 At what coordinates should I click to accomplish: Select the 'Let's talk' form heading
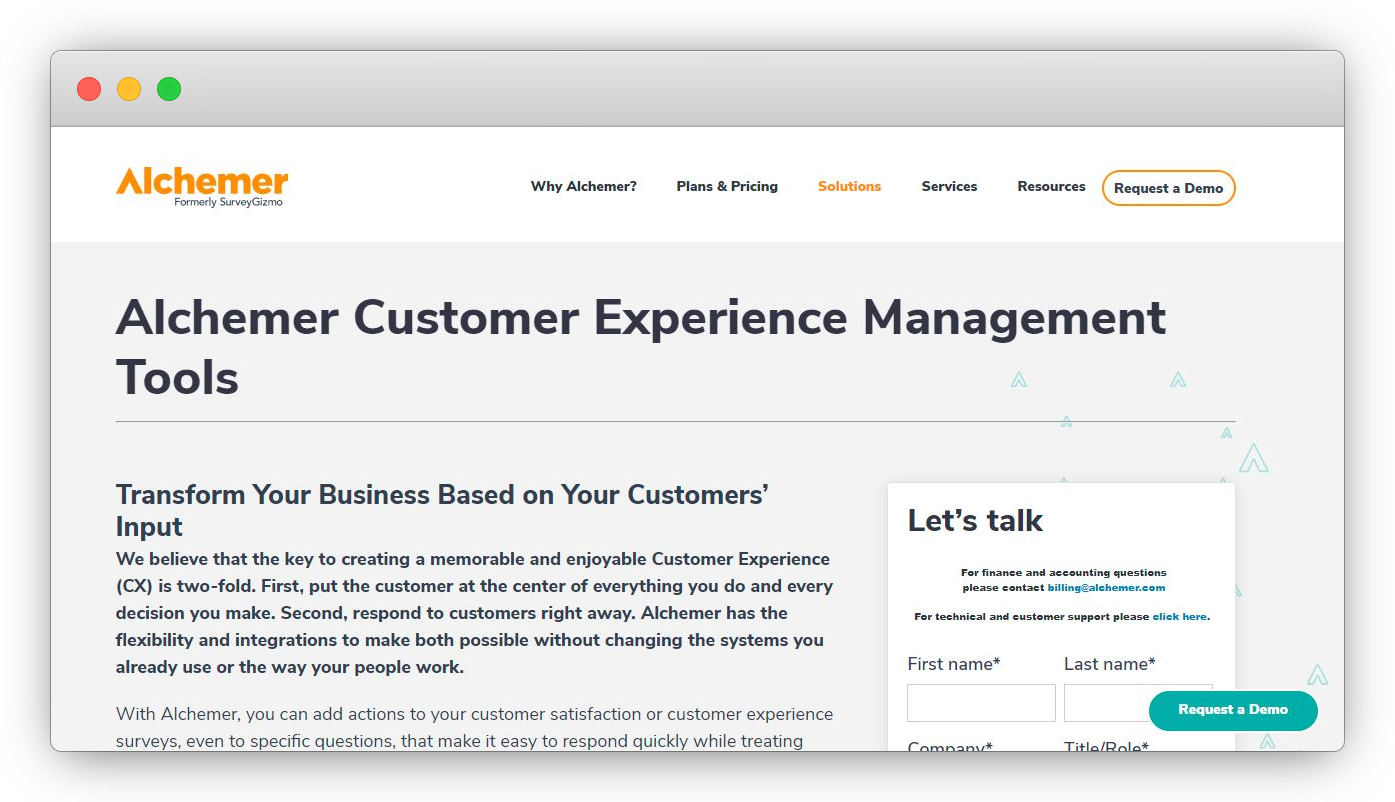[x=975, y=520]
